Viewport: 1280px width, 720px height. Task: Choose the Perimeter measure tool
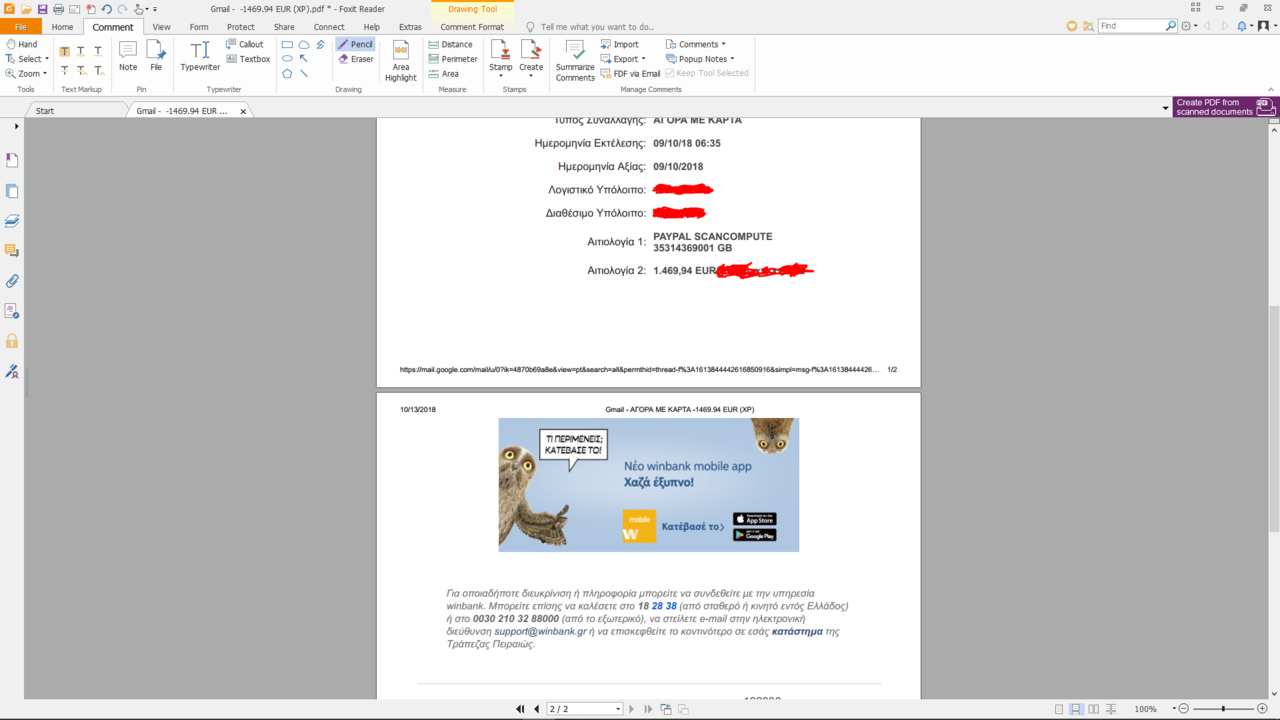(452, 59)
